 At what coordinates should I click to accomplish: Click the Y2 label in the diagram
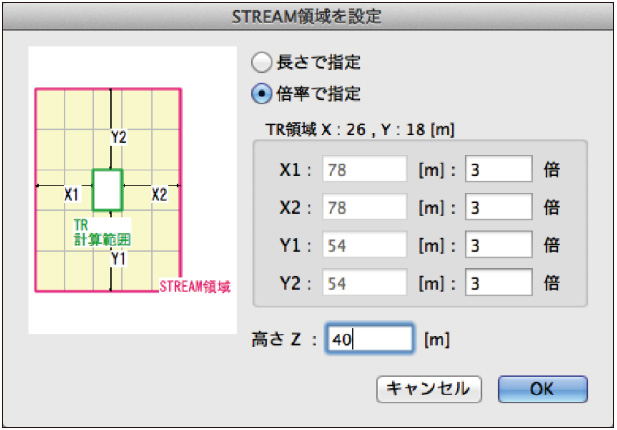click(x=118, y=136)
